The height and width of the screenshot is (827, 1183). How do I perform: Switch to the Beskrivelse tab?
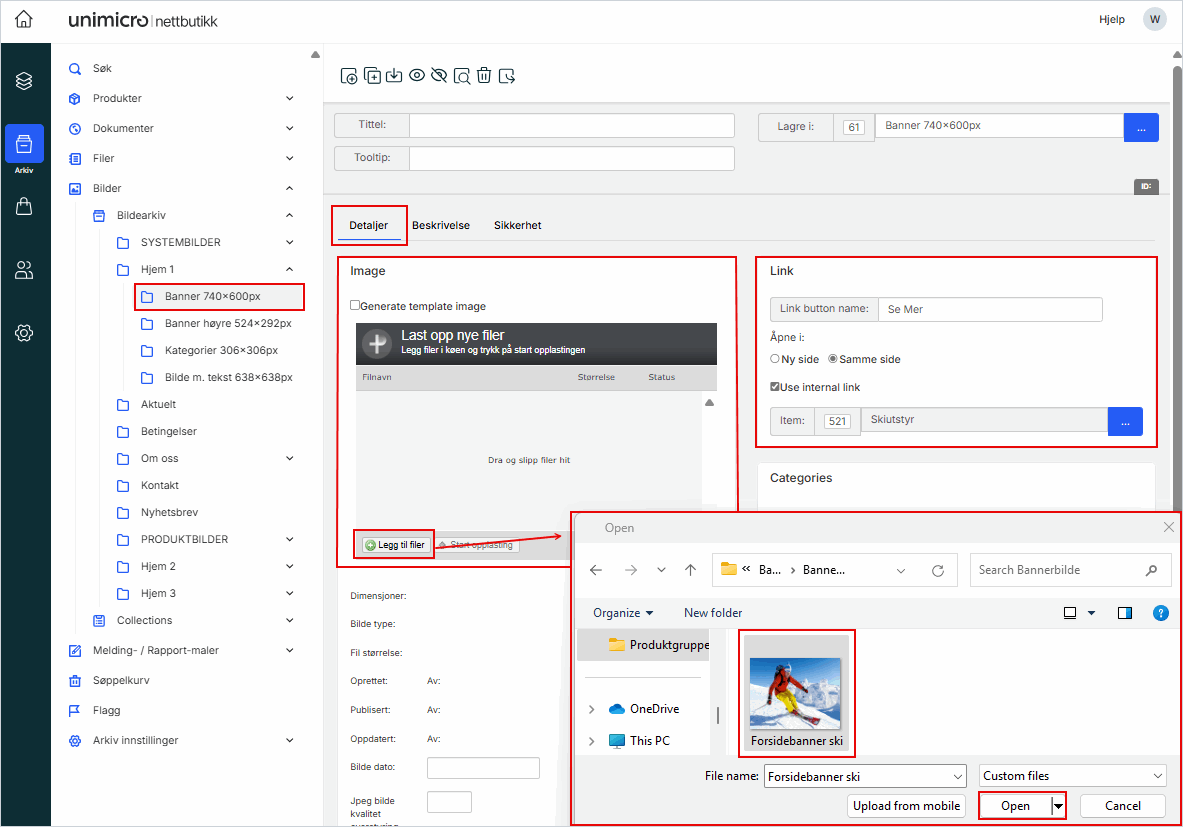point(440,226)
